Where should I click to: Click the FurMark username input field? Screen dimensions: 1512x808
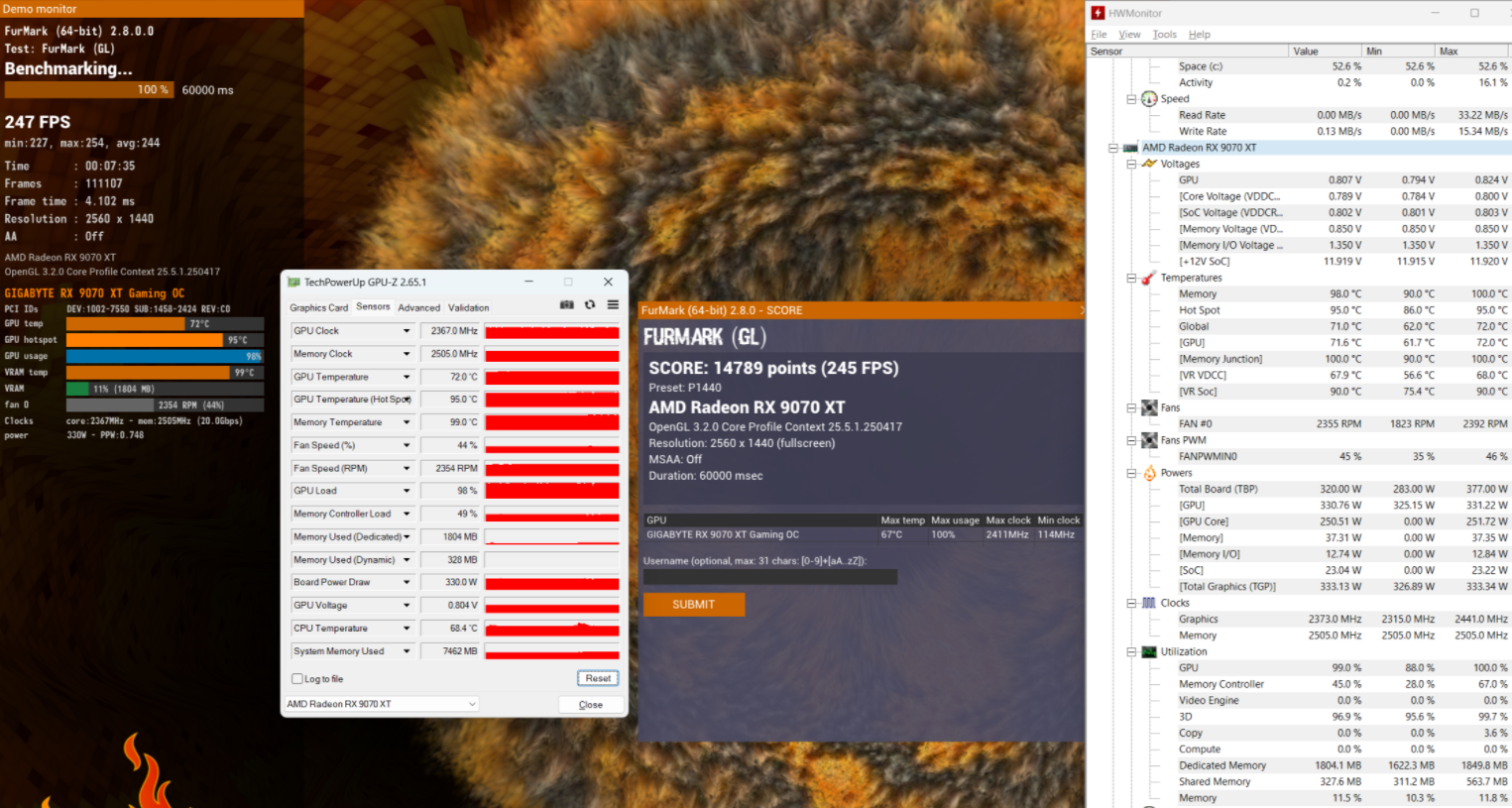coord(770,577)
